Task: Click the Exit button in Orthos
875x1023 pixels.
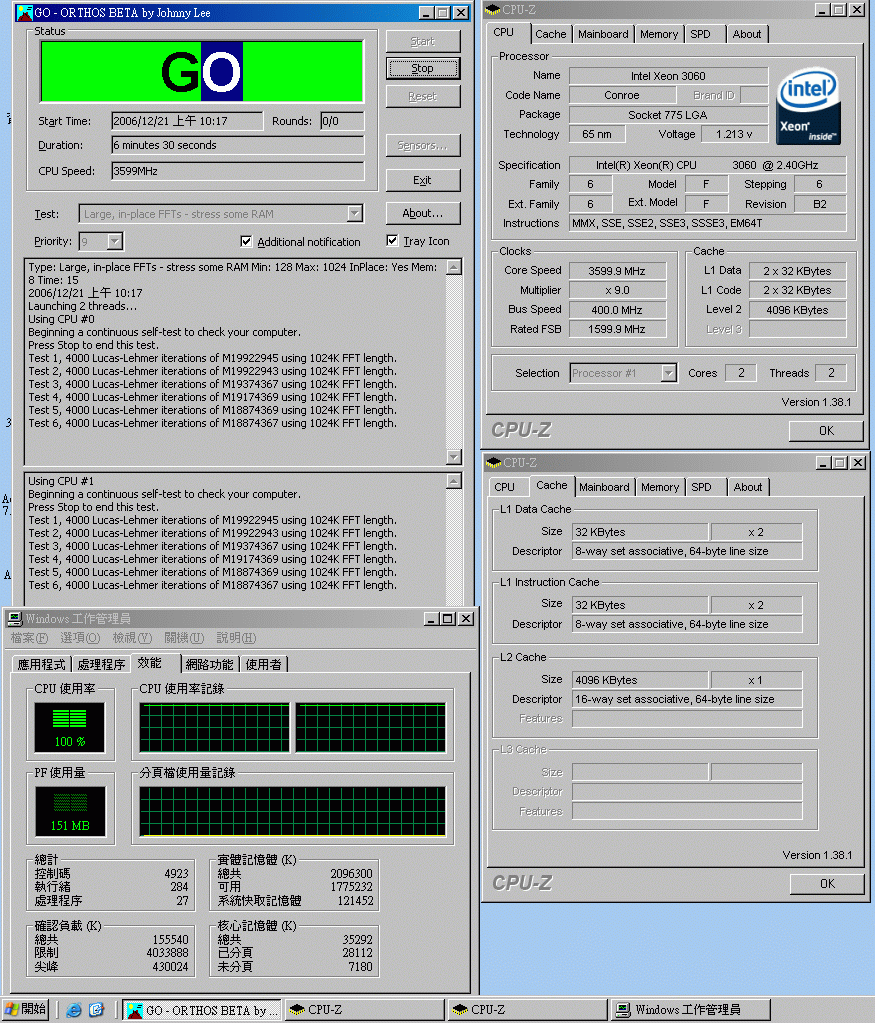Action: (423, 180)
